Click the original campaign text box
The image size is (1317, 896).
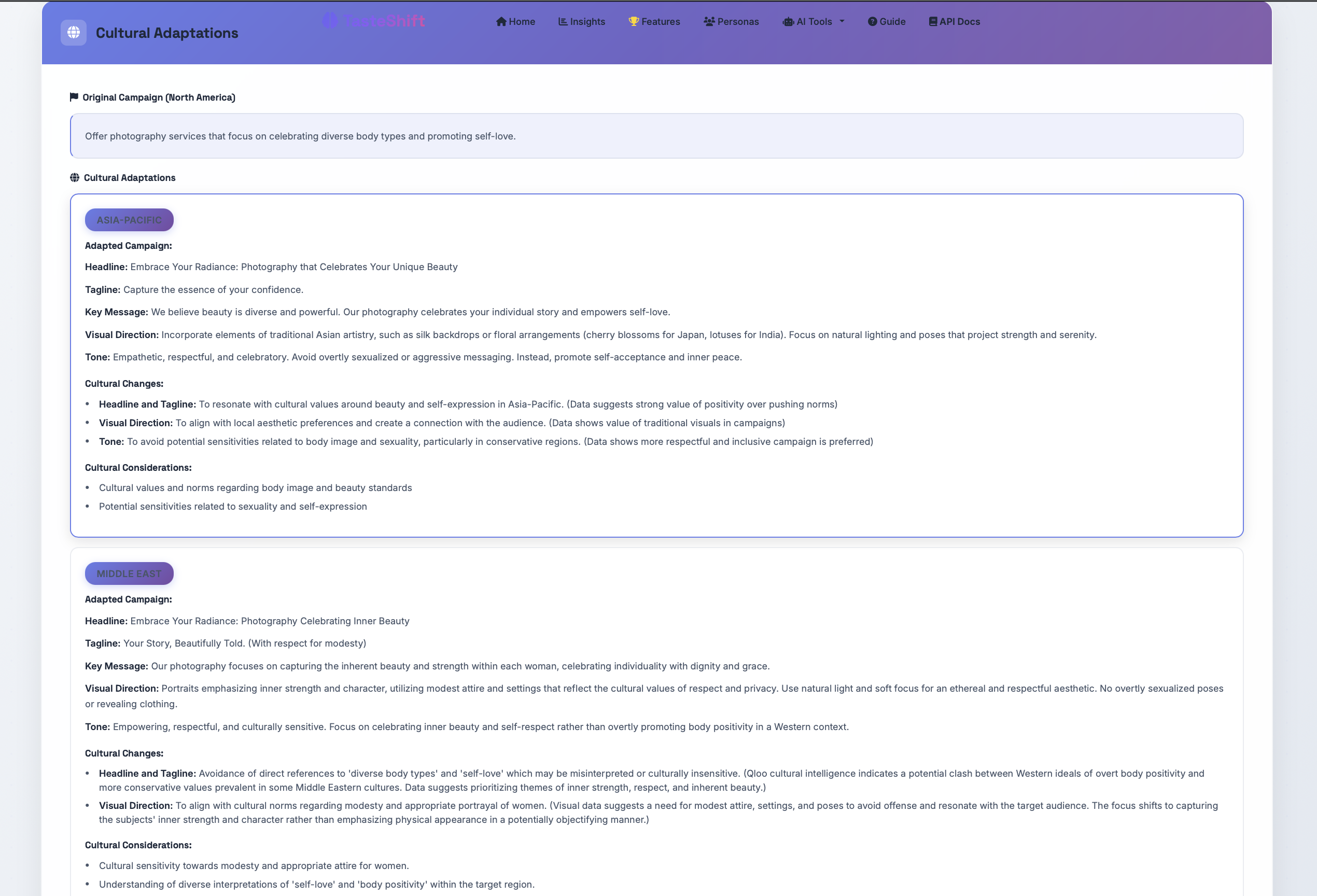pos(656,136)
